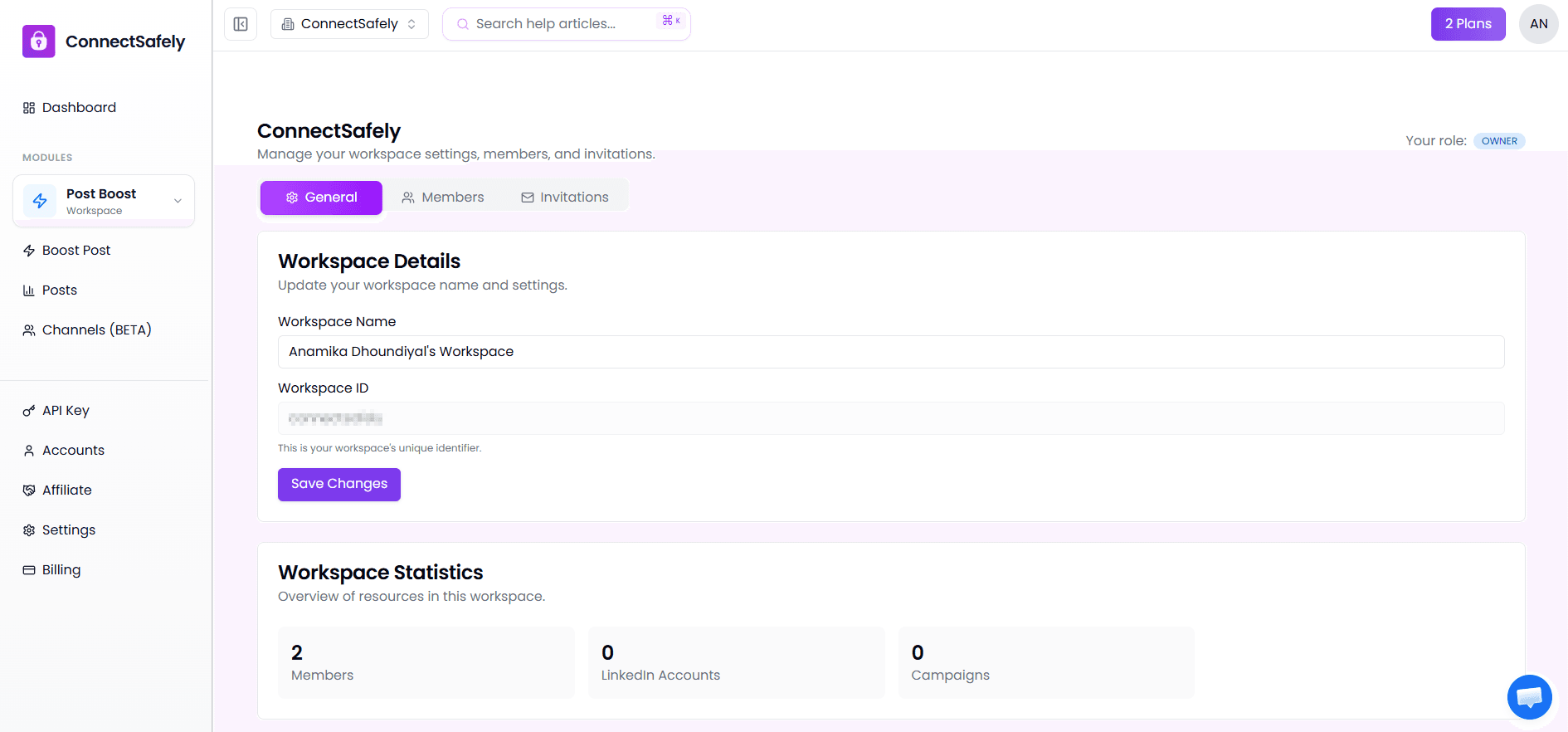Click 'Update your workspace name and settings' text
This screenshot has height=732, width=1568.
click(422, 285)
